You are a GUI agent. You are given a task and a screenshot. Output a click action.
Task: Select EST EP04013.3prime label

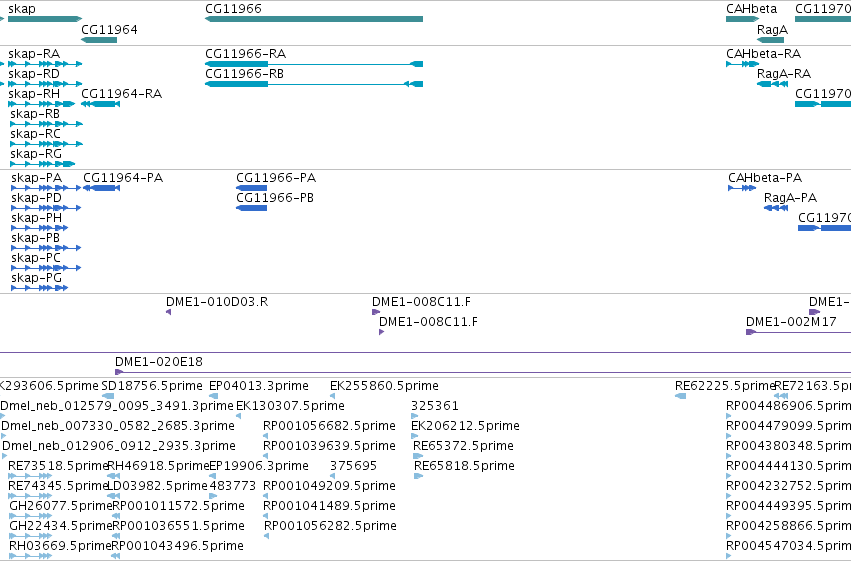click(x=259, y=386)
